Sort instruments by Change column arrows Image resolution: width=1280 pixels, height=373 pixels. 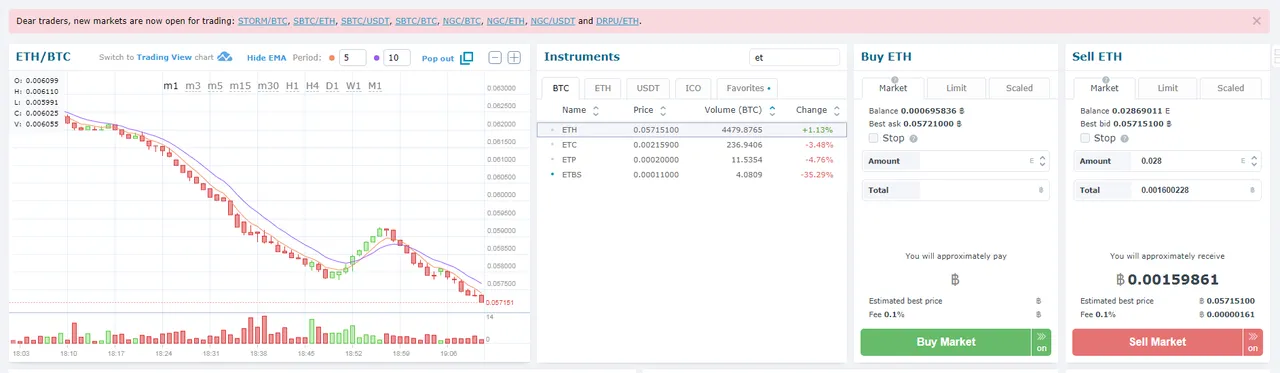837,111
